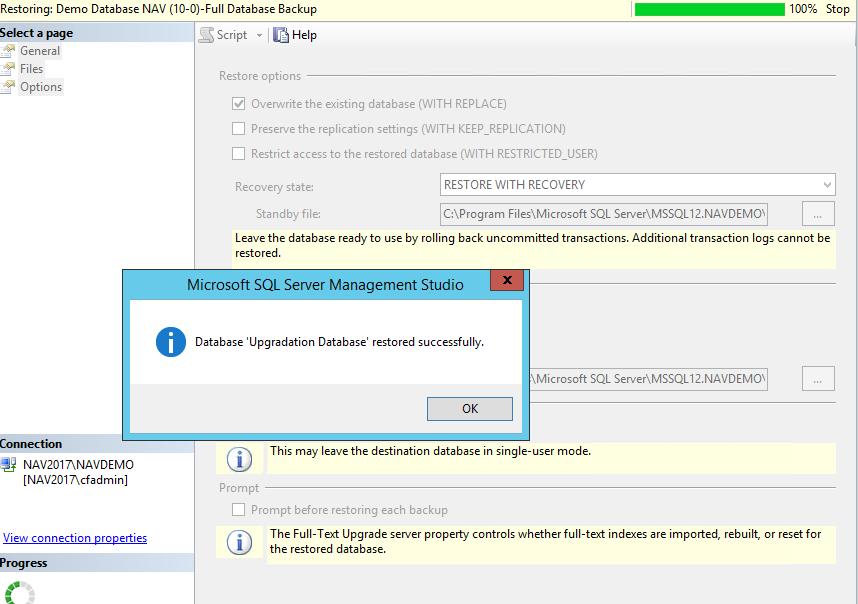Toggle Overwrite the existing database checkbox
Viewport: 858px width, 604px height.
pyautogui.click(x=239, y=103)
